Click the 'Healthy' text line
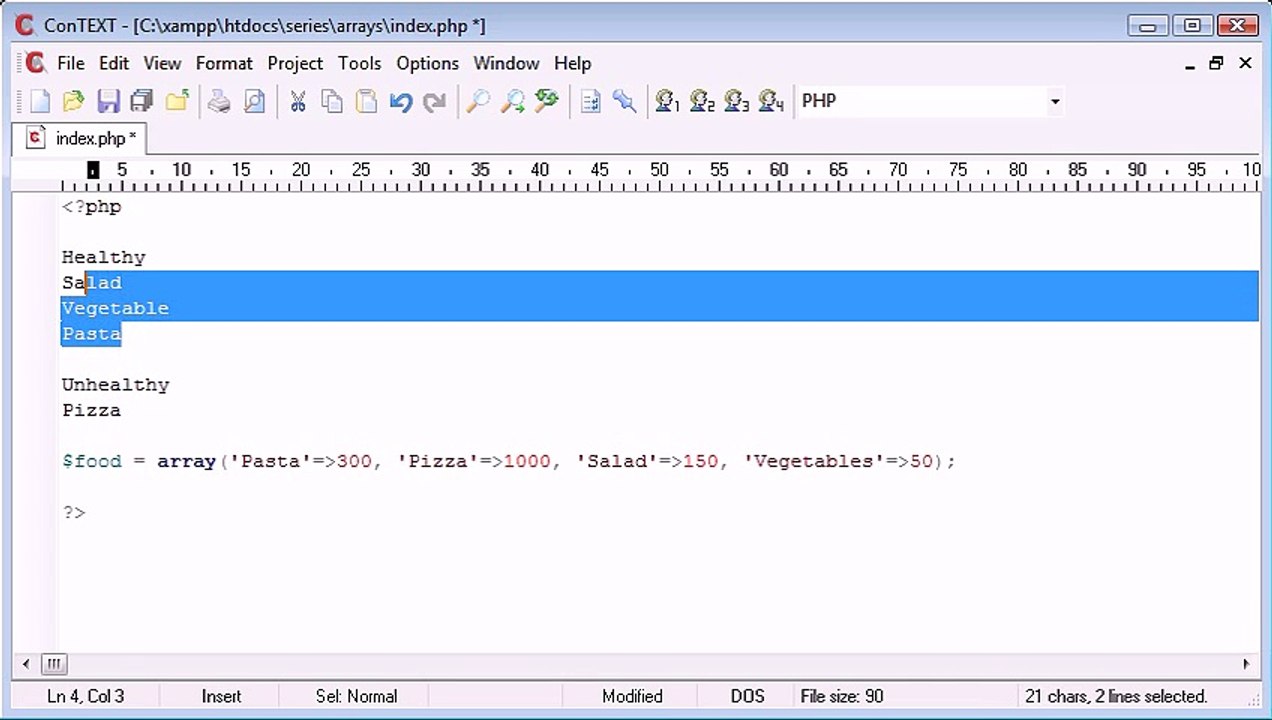The image size is (1272, 720). pyautogui.click(x=103, y=258)
